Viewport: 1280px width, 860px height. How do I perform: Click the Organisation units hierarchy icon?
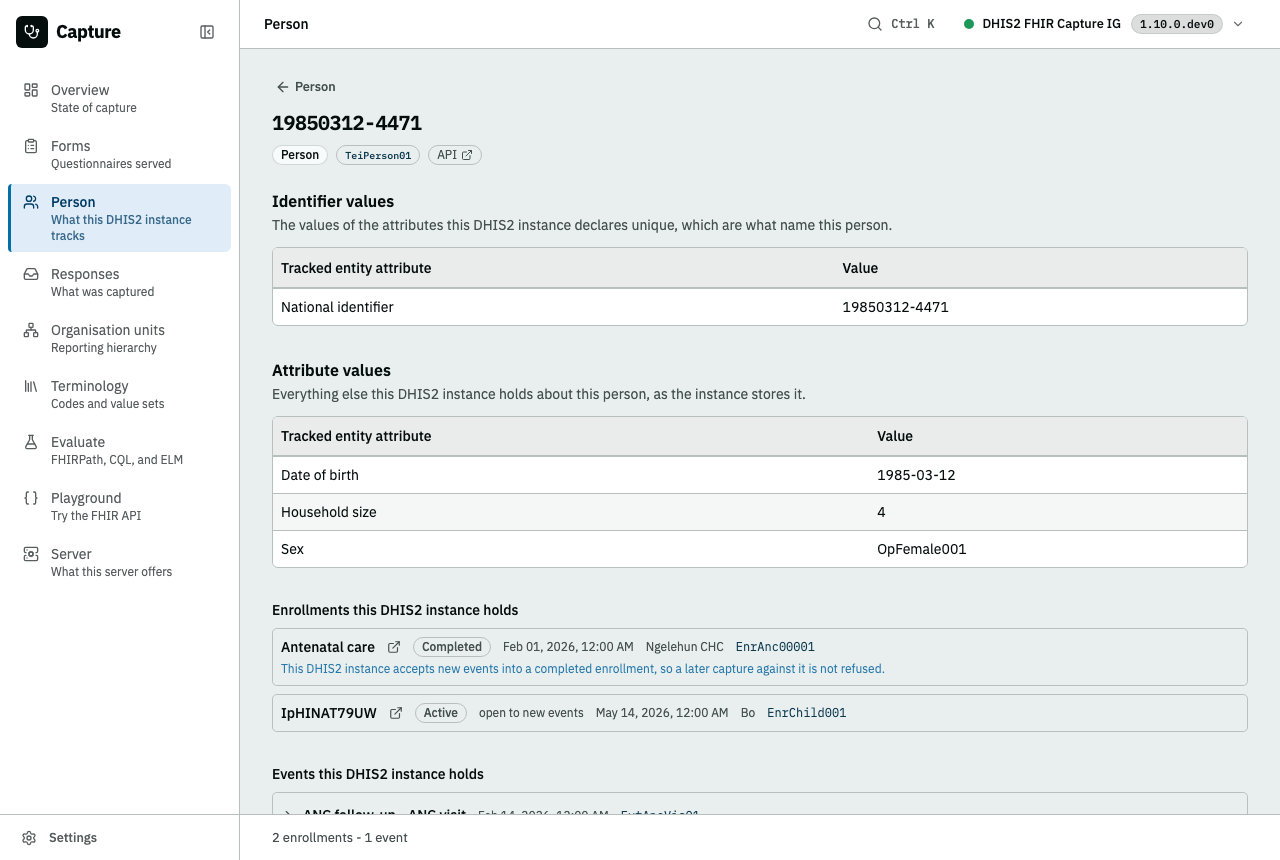pos(31,330)
